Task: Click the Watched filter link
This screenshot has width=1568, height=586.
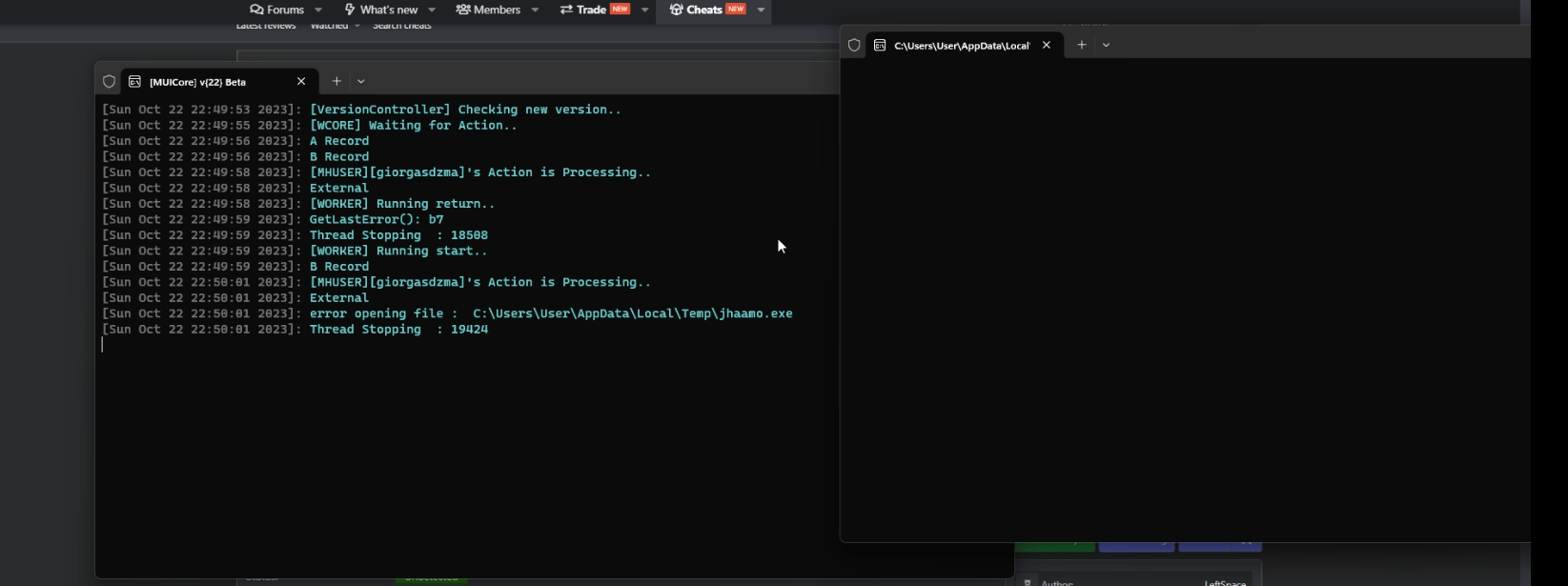Action: (330, 26)
